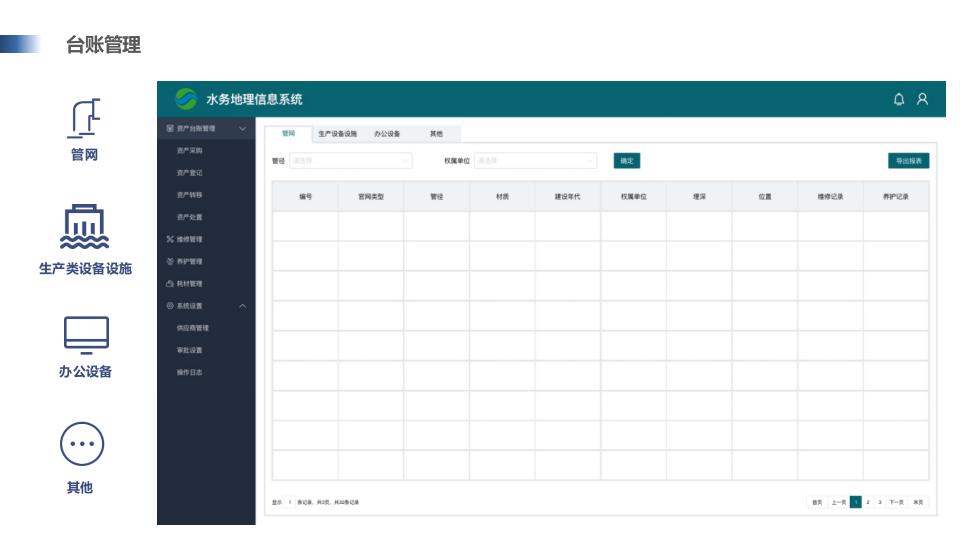Screen dimensions: 960x540
Task: Click the records-per-page input box
Action: click(290, 502)
